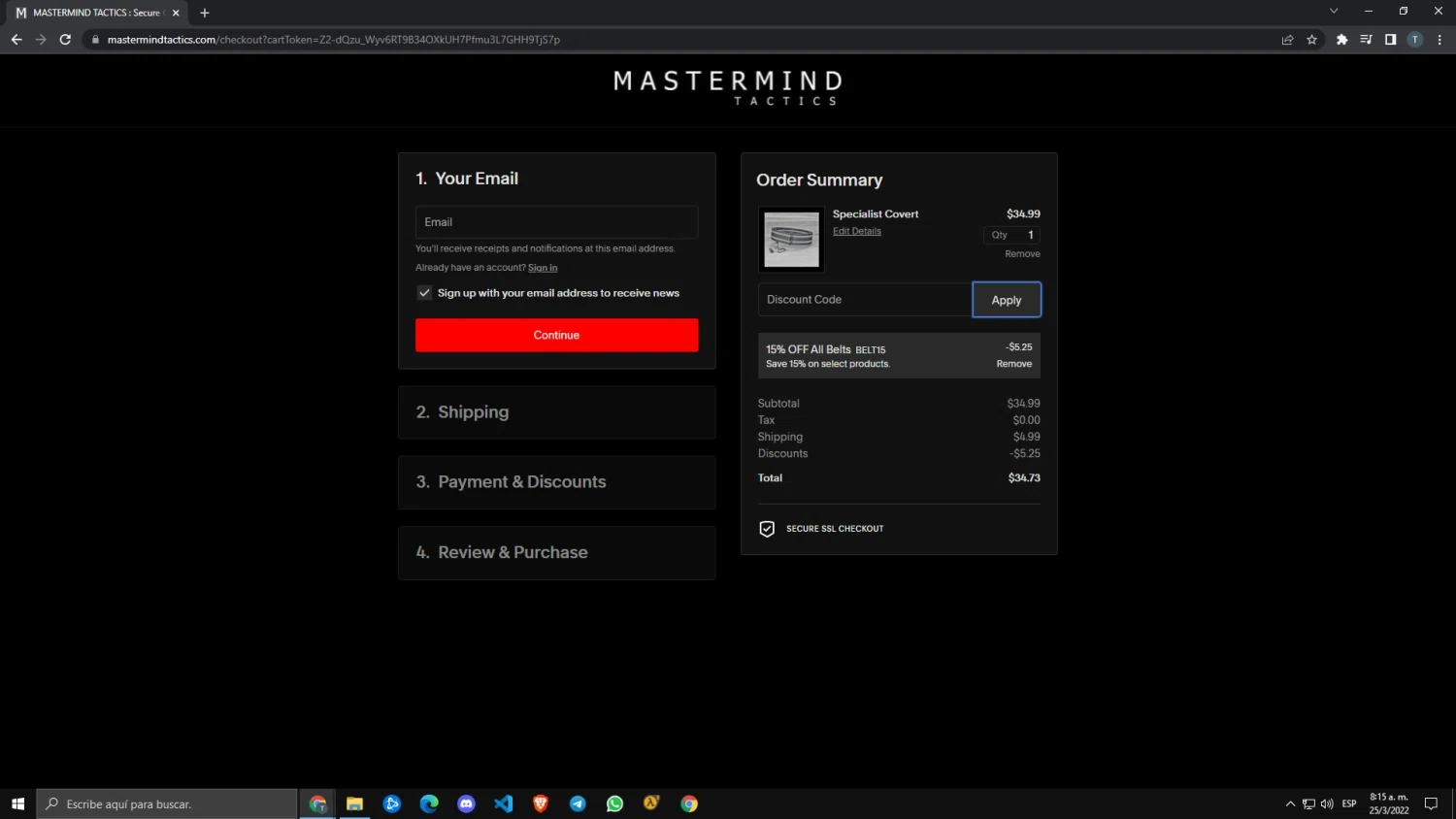Click the Order Summary heading
The image size is (1456, 819).
point(819,180)
